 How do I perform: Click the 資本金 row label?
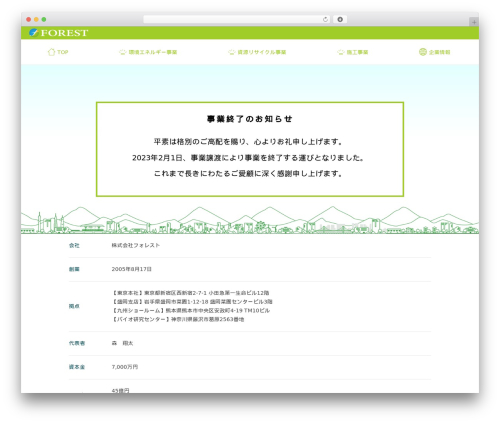point(77,367)
